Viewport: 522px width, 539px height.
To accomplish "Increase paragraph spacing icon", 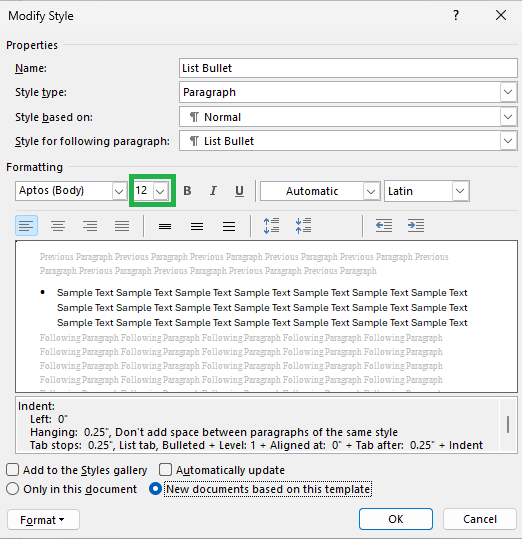I will click(271, 226).
